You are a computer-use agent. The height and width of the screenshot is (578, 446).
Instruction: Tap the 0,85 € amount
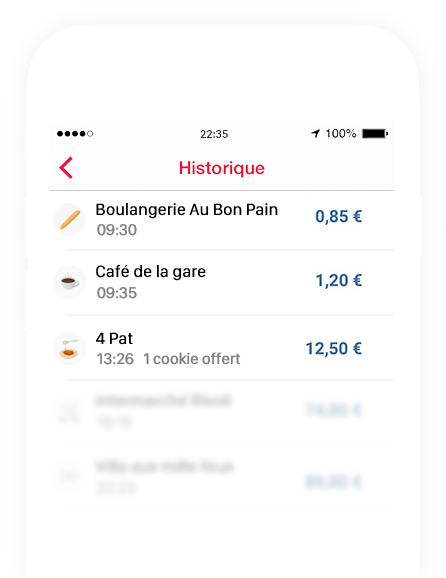pos(339,216)
